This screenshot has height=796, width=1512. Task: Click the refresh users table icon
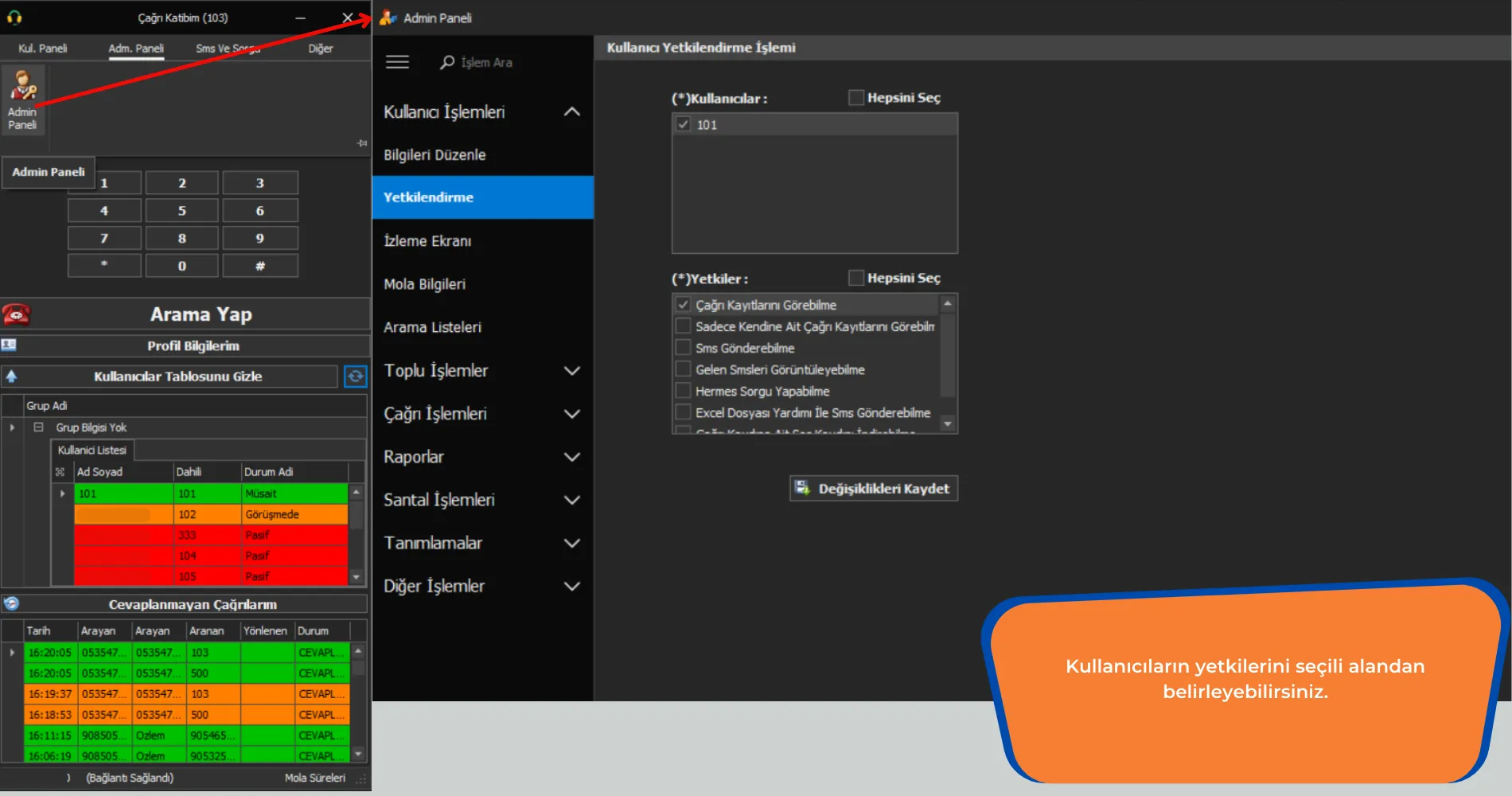pos(355,377)
